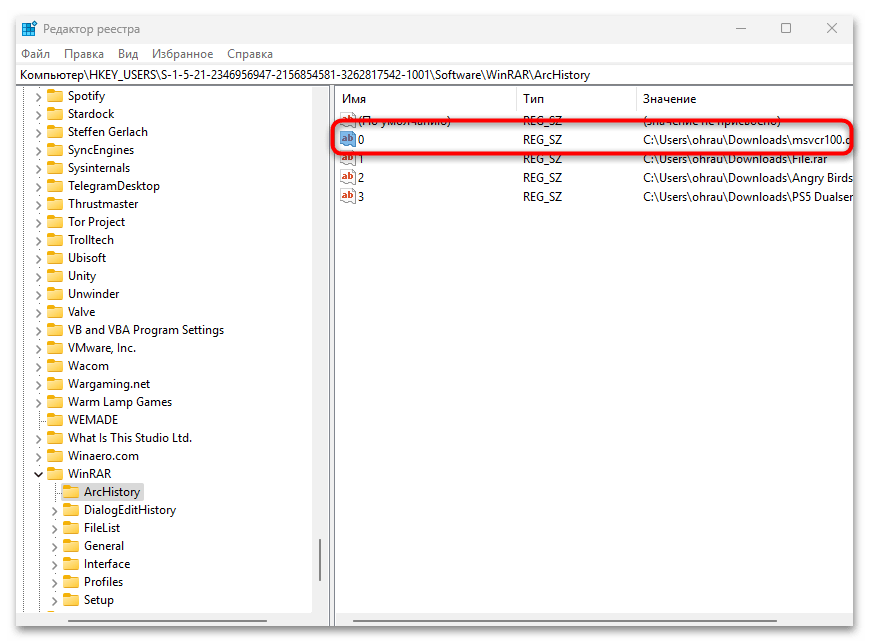Collapse the WinRAR registry key
869x642 pixels.
pos(38,474)
